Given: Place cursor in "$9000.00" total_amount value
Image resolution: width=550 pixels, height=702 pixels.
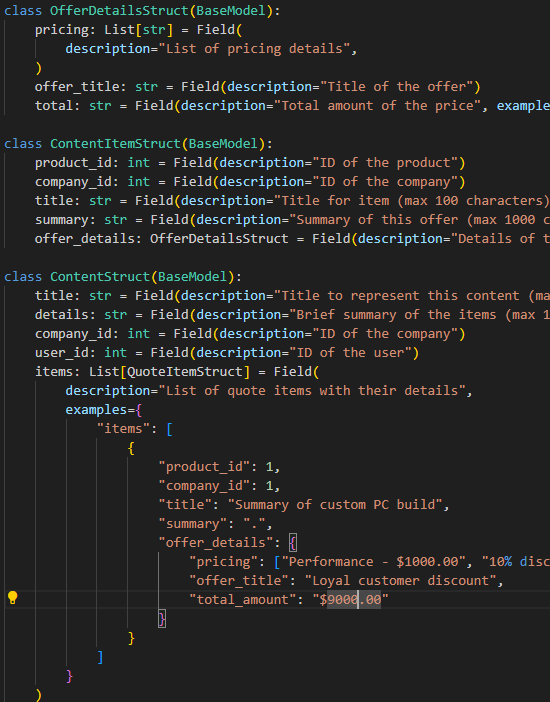Looking at the screenshot, I should click(351, 599).
